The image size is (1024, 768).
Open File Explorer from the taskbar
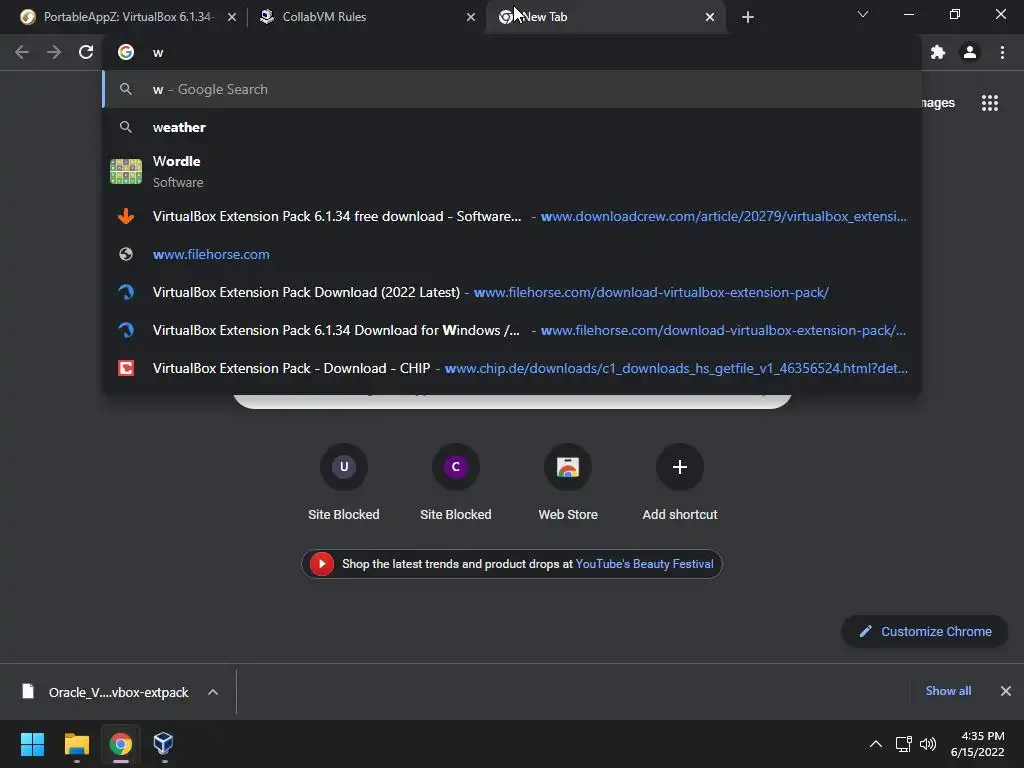pyautogui.click(x=76, y=744)
